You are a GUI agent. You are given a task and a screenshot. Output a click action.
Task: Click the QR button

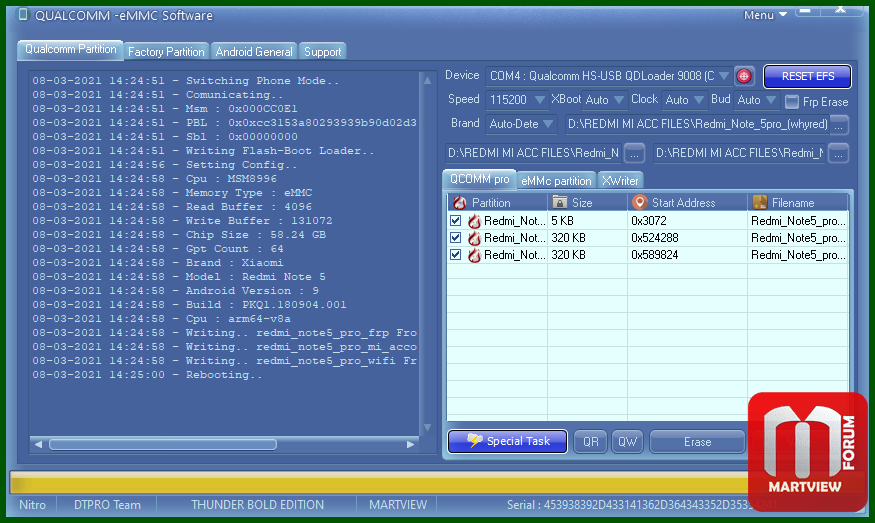click(x=590, y=442)
